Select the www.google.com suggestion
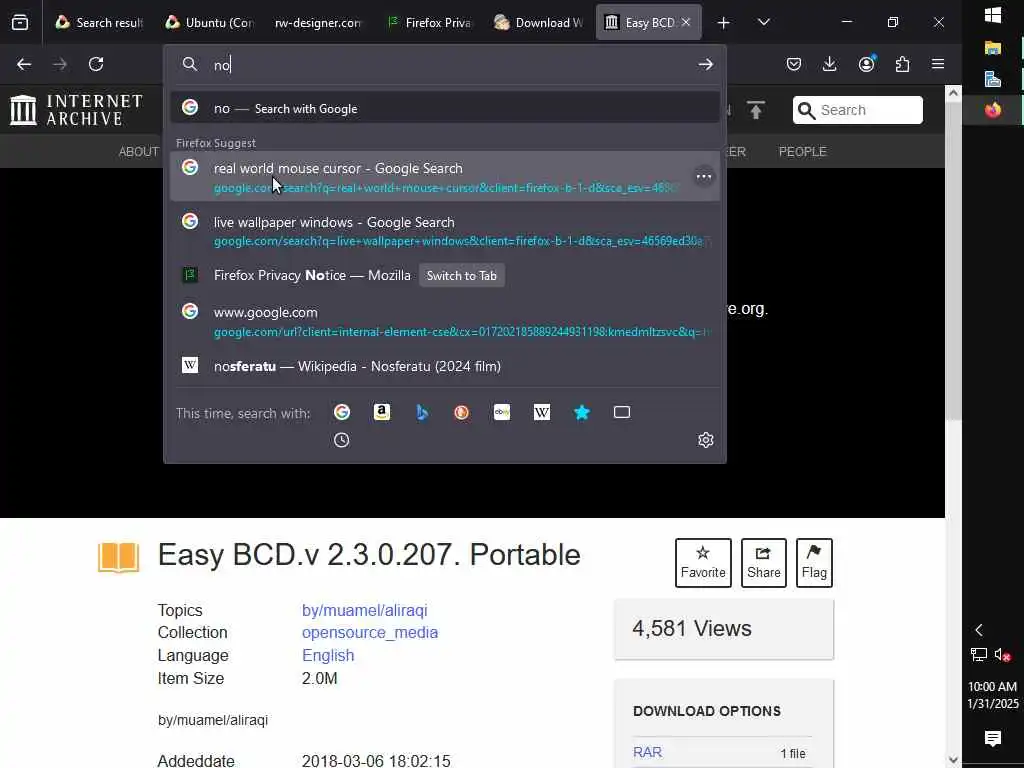 [x=445, y=321]
